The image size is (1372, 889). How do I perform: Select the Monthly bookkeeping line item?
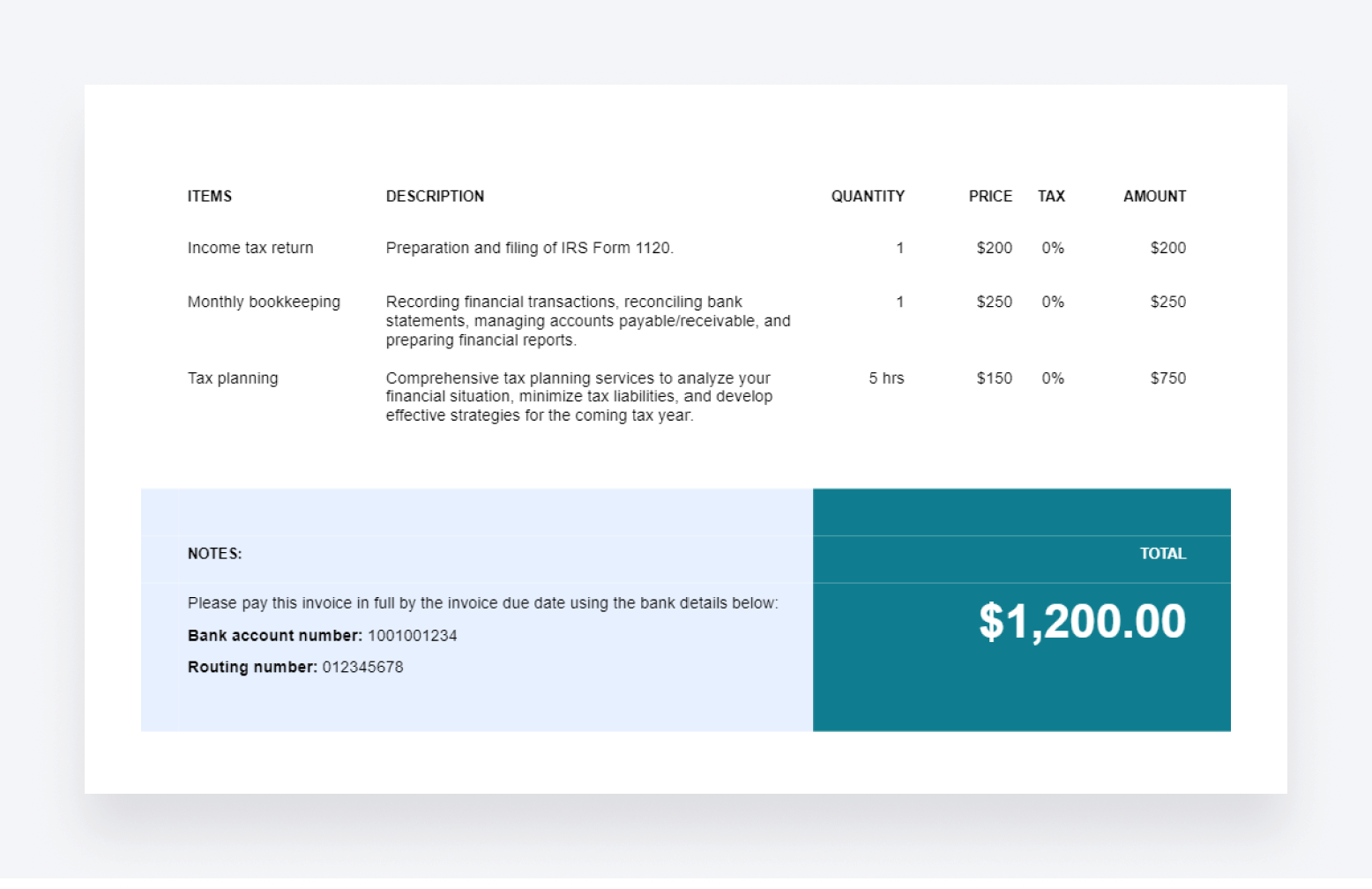263,302
